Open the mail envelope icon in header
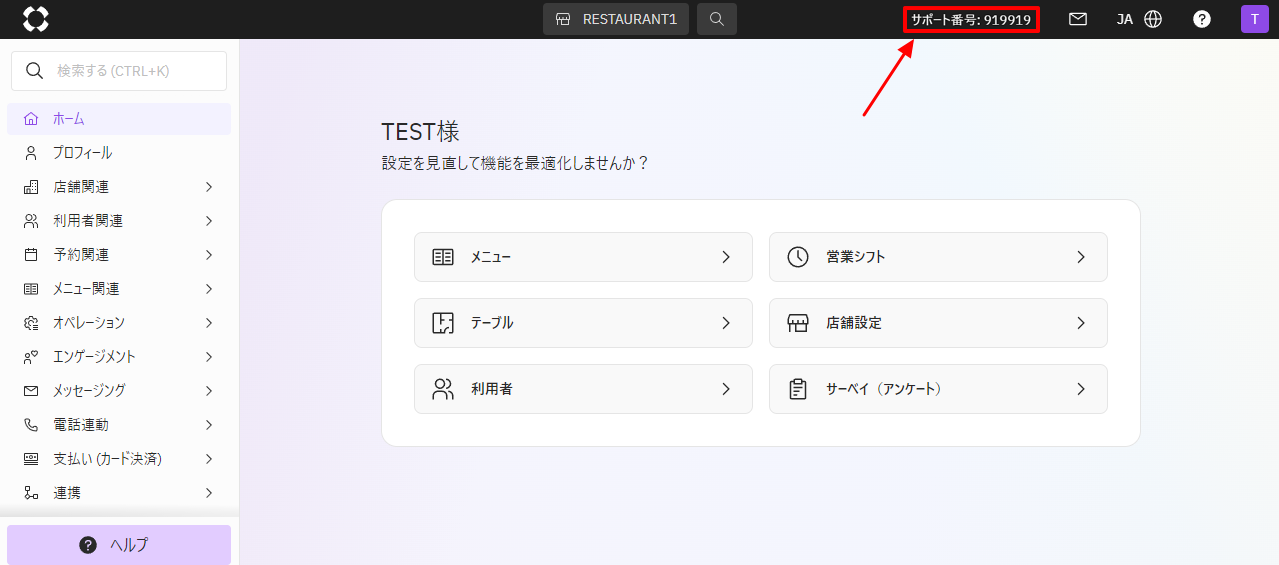This screenshot has height=565, width=1279. [x=1078, y=19]
